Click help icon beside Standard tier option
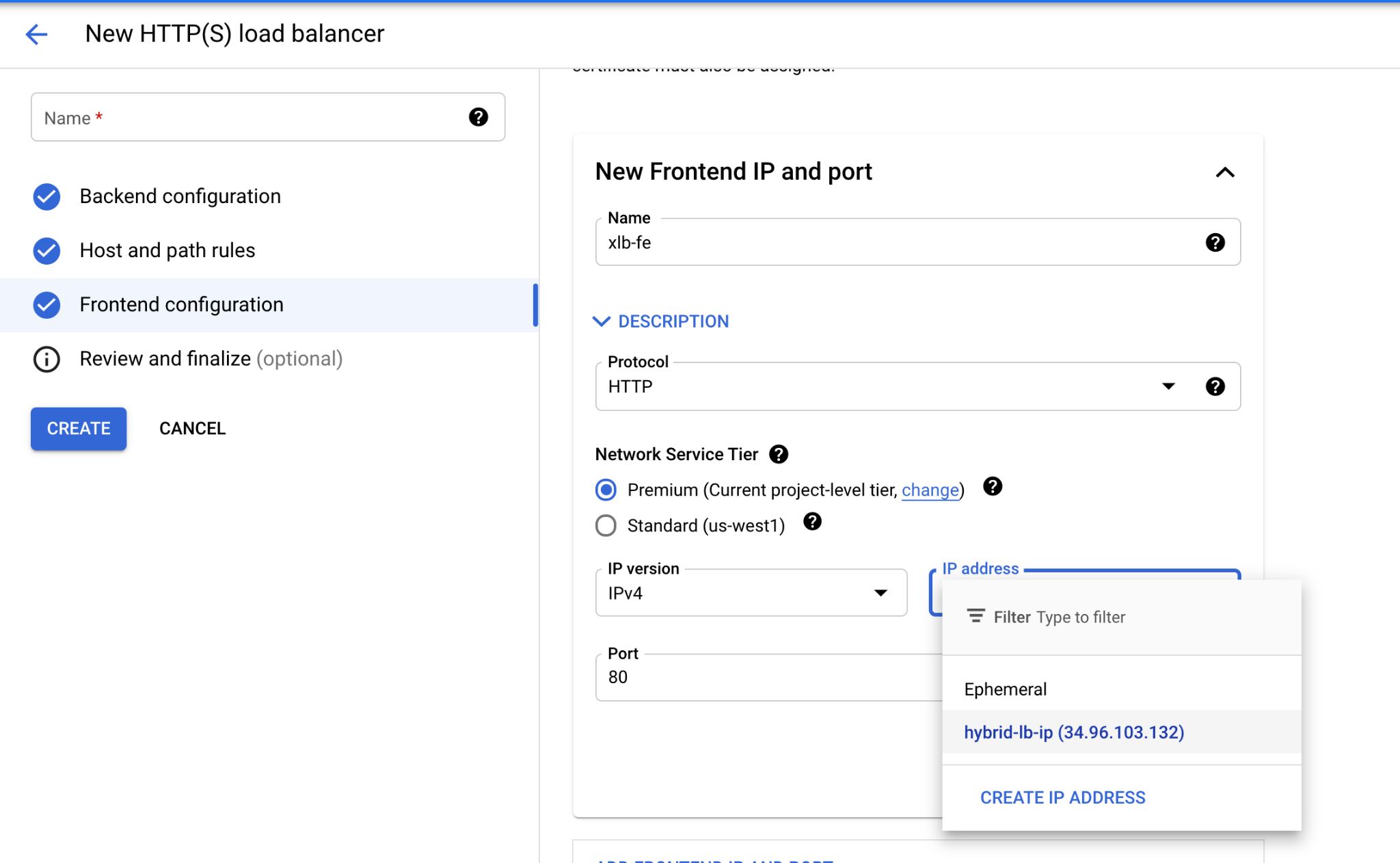This screenshot has height=863, width=1400. [x=811, y=522]
